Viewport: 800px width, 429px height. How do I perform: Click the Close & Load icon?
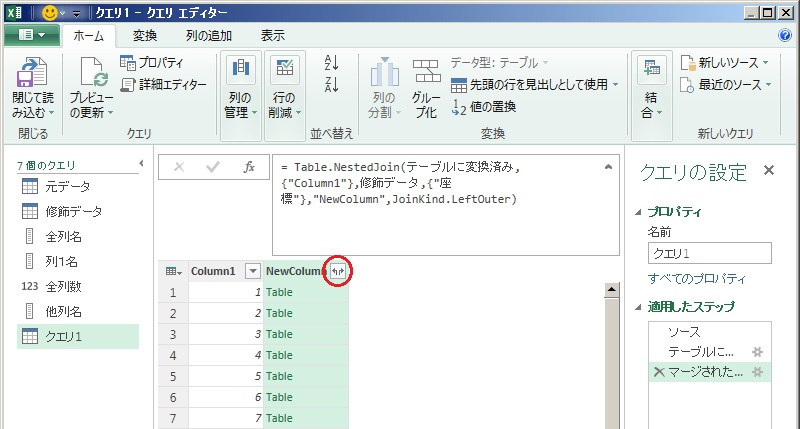point(32,72)
